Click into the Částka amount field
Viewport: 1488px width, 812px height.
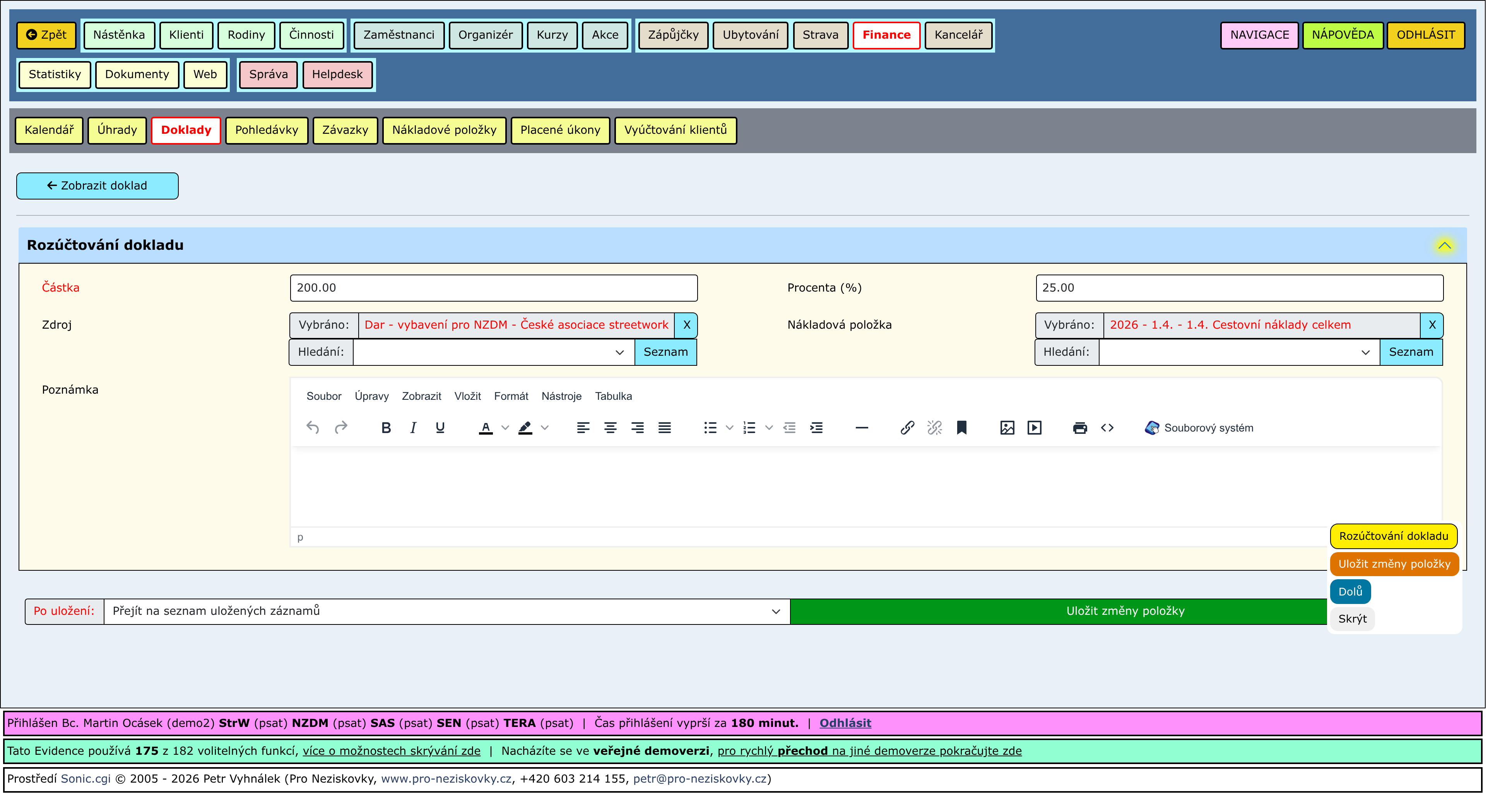tap(493, 288)
